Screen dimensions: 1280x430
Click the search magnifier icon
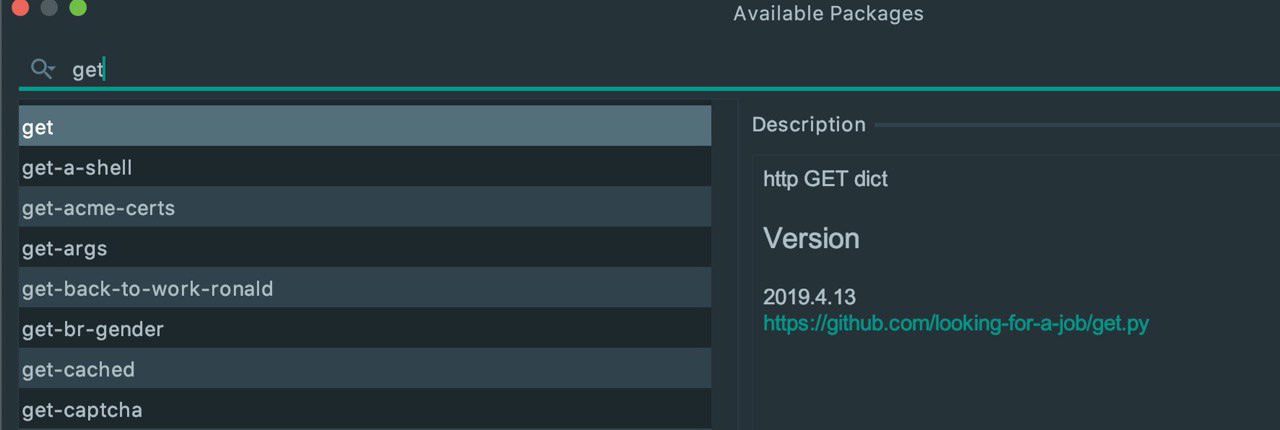(42, 69)
